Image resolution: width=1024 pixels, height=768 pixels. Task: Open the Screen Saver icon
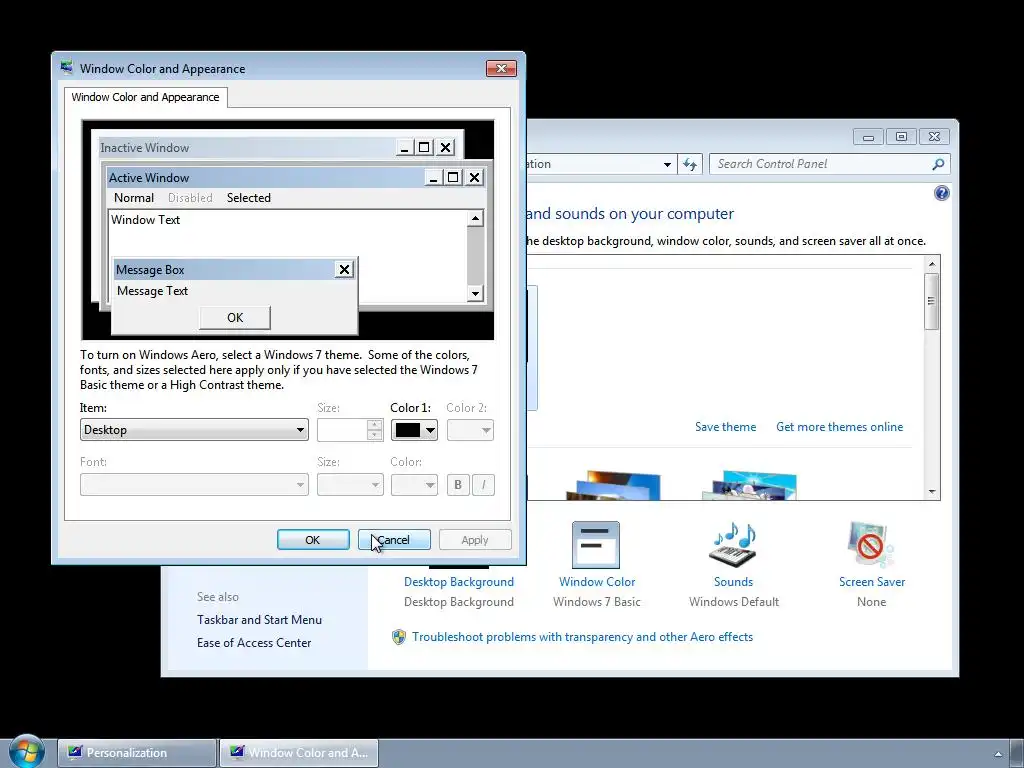[871, 545]
